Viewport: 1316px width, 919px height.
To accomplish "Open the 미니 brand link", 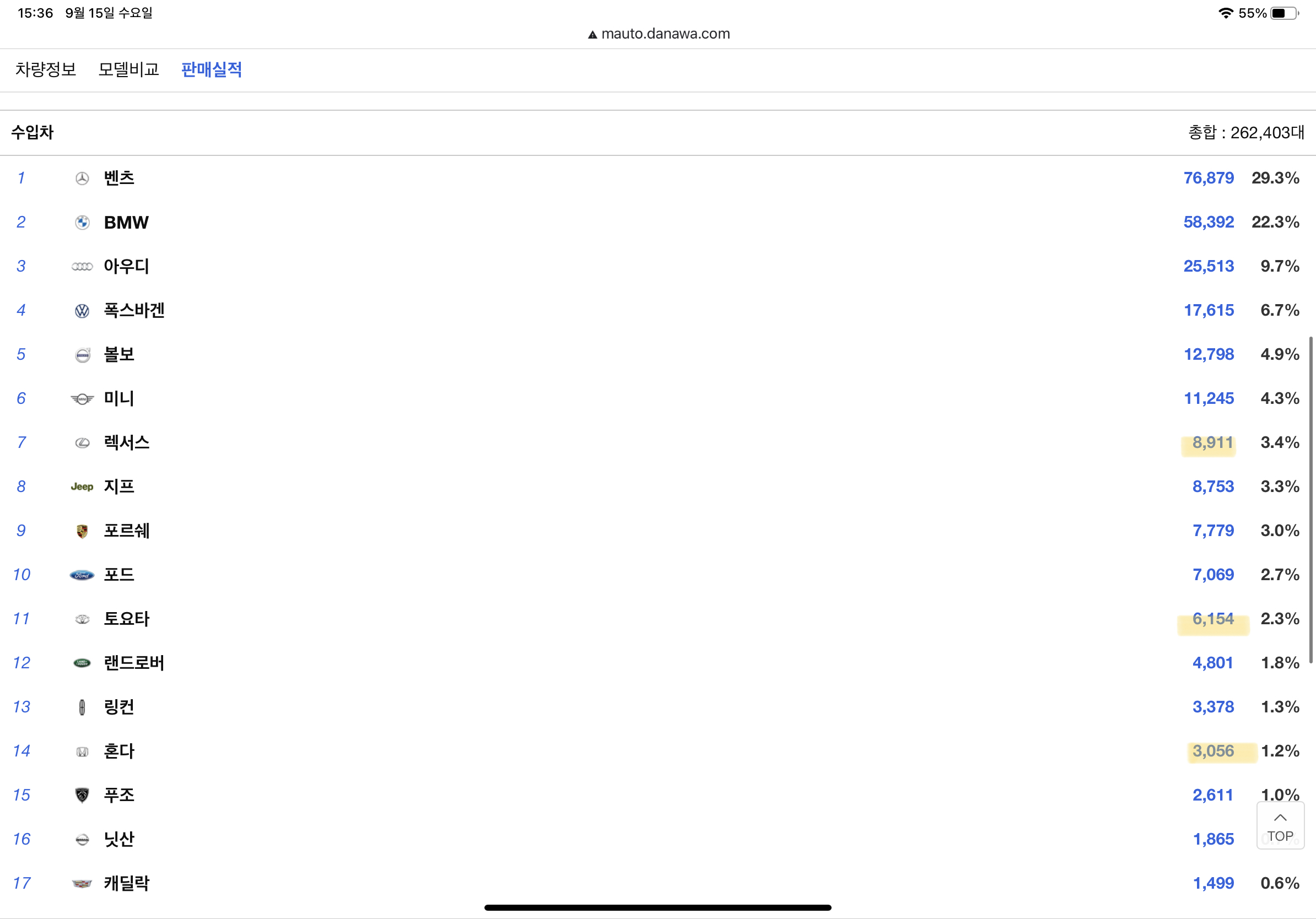I will (119, 399).
